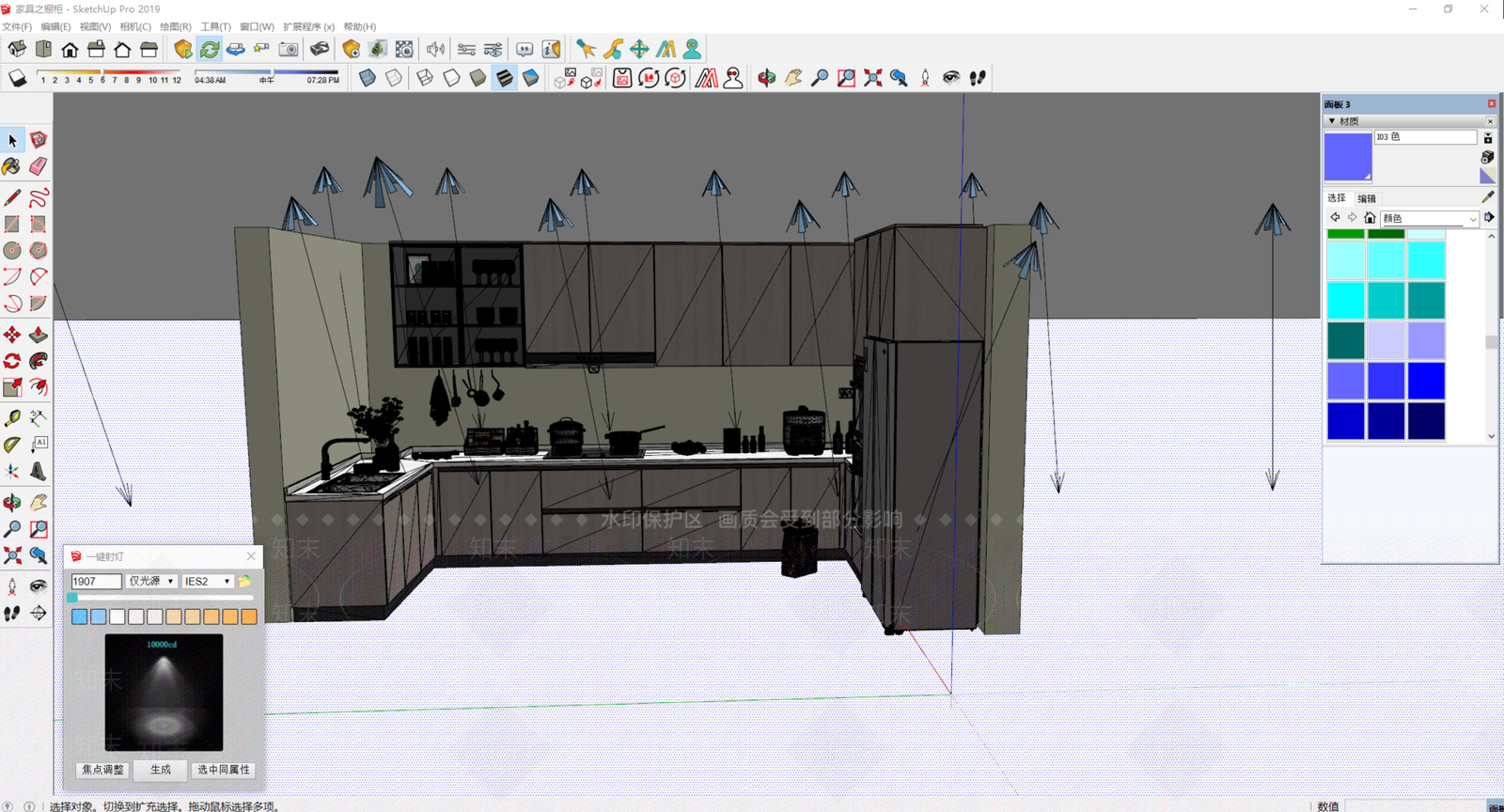
Task: Toggle X-ray face style
Action: tap(368, 78)
